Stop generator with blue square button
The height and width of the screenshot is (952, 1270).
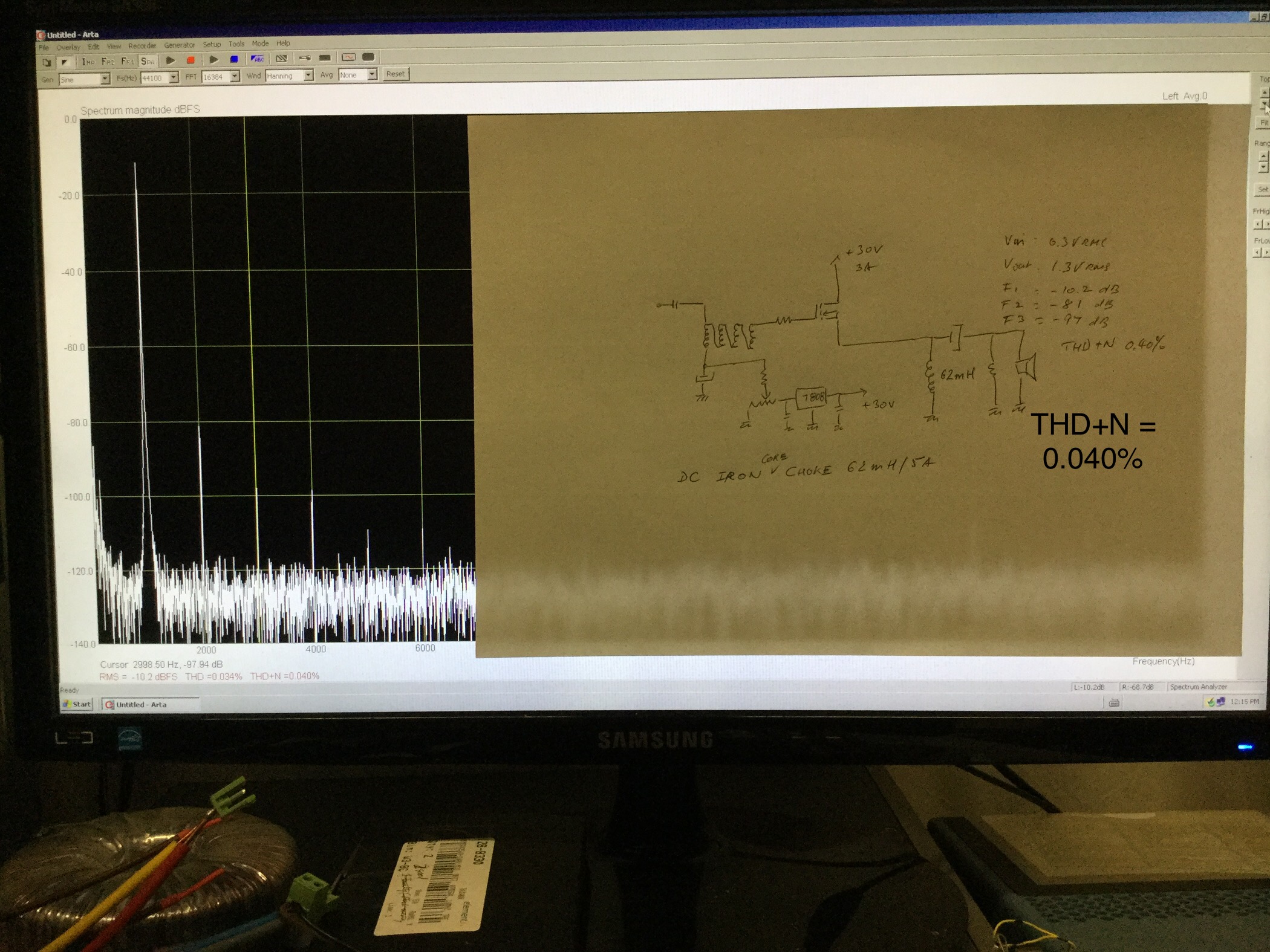[234, 59]
